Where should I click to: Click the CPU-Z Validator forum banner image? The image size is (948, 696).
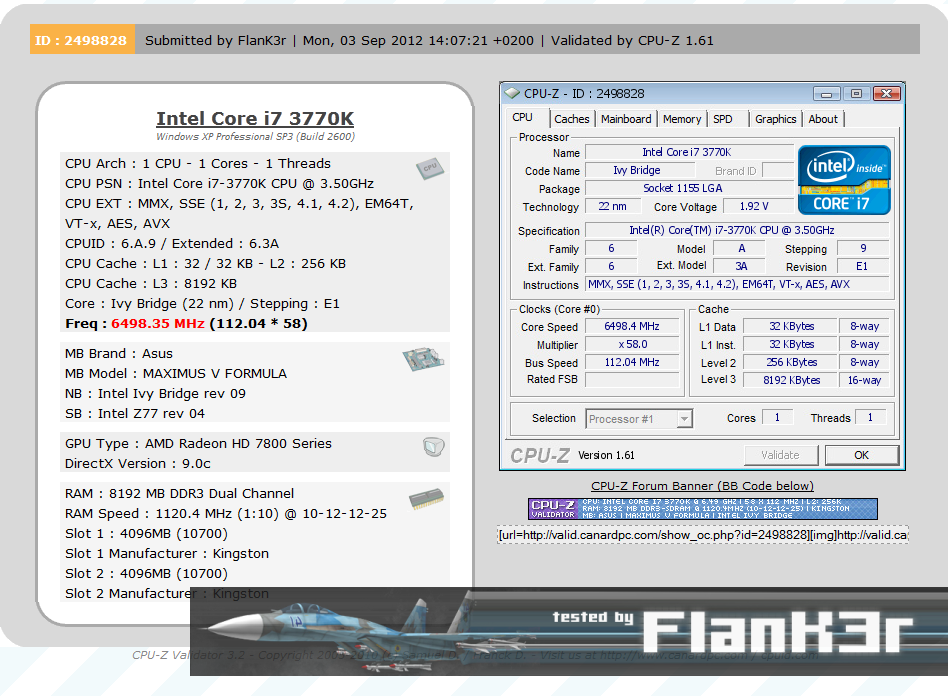click(x=703, y=509)
